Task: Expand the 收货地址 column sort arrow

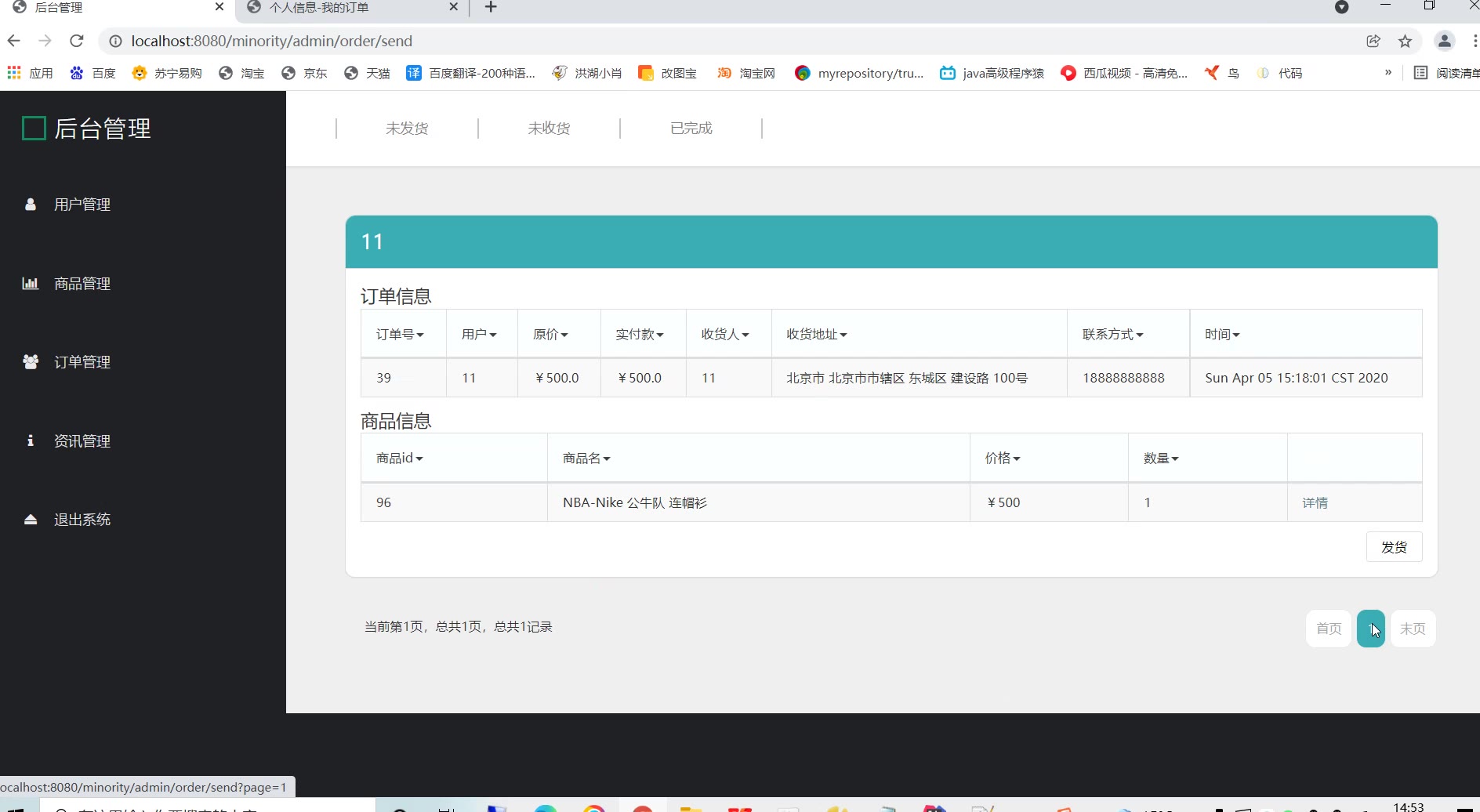Action: click(843, 335)
